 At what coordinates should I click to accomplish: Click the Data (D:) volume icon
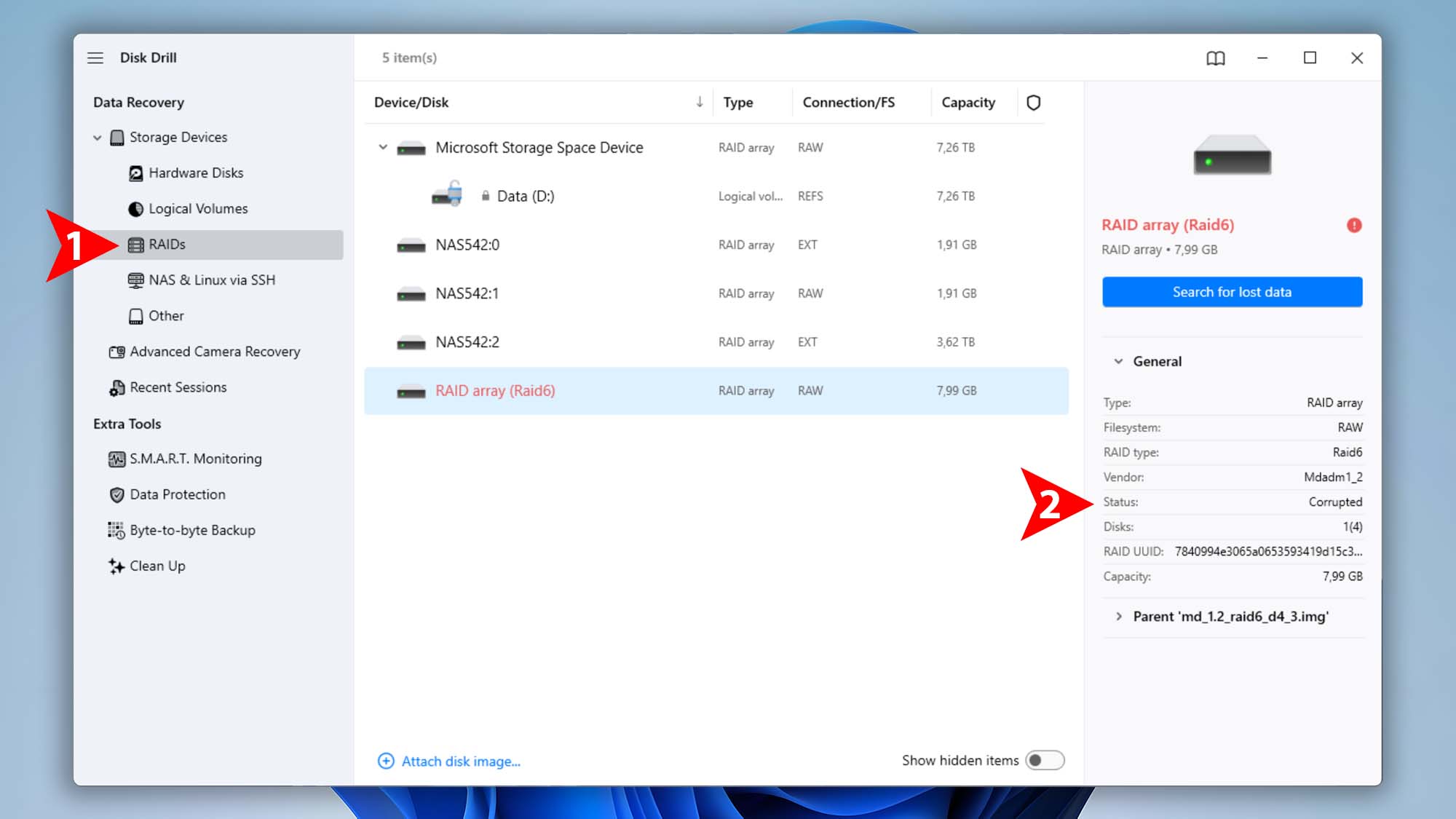pyautogui.click(x=447, y=194)
